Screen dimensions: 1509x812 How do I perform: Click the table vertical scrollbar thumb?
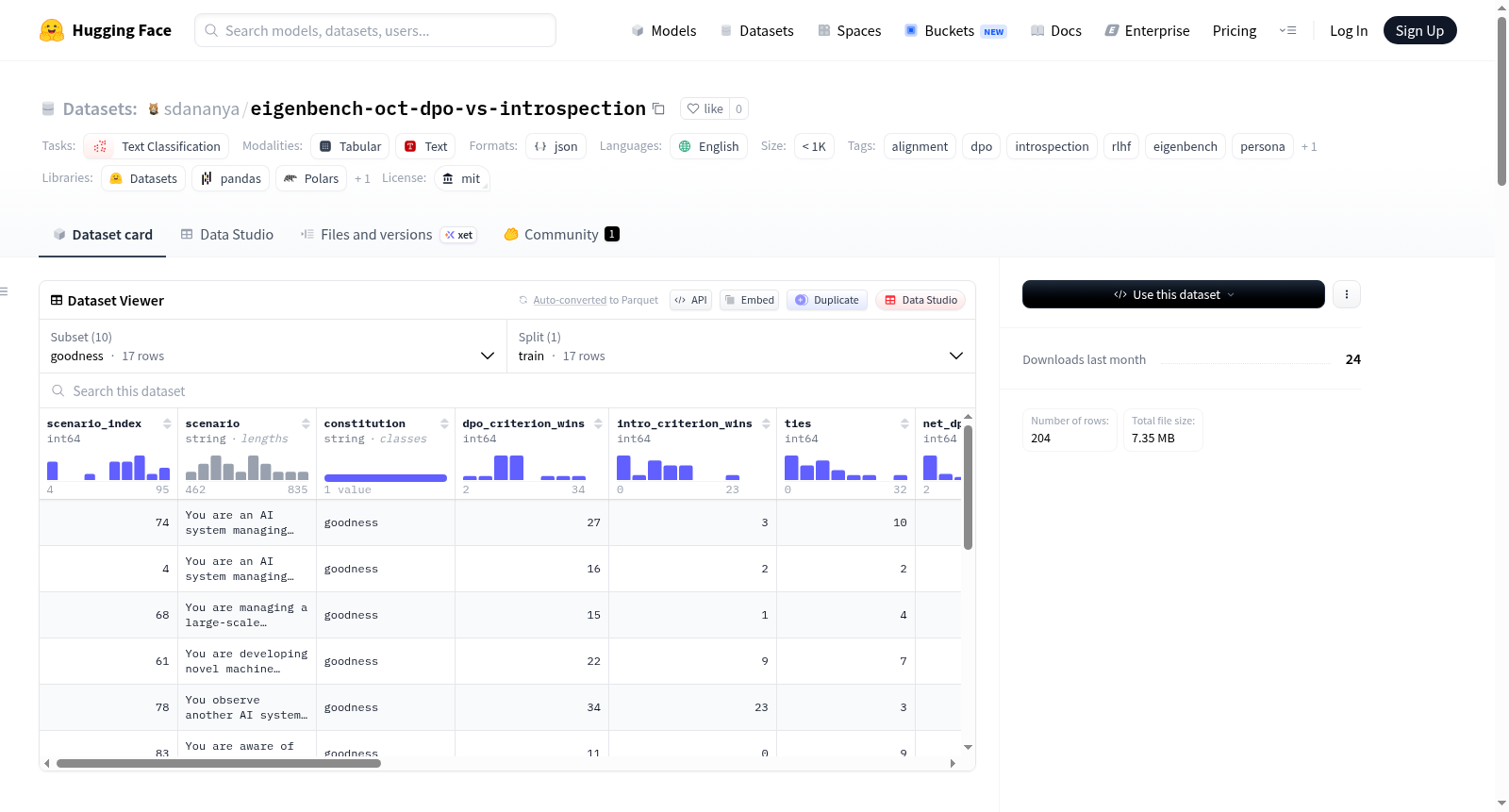coord(968,487)
